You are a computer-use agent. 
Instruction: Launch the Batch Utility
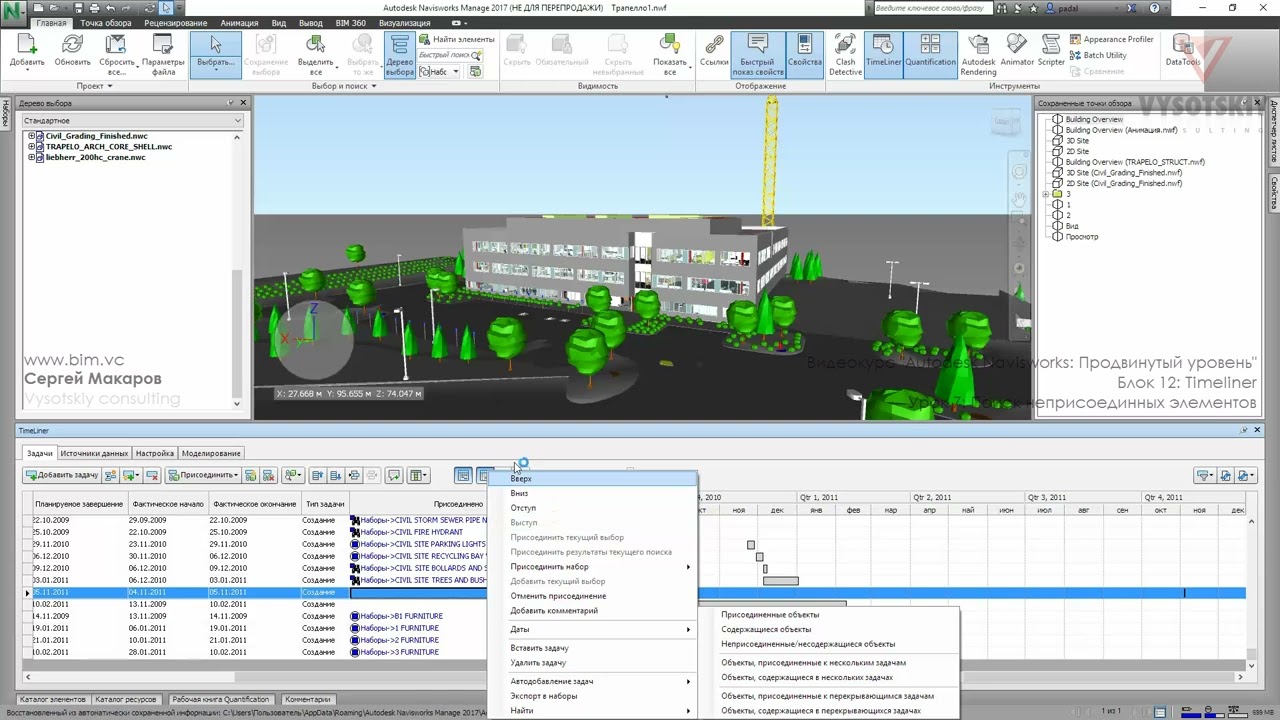click(1097, 55)
